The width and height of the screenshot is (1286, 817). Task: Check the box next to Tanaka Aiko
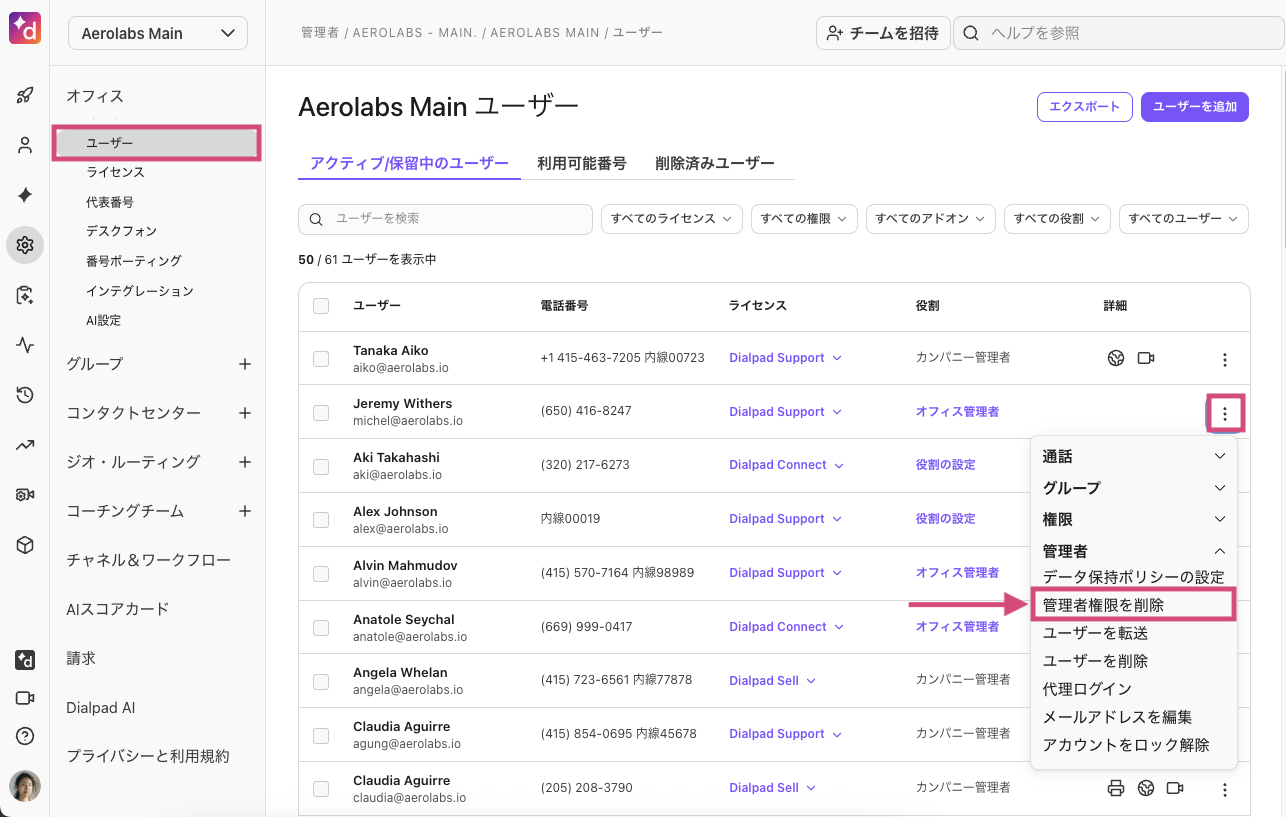(x=321, y=358)
